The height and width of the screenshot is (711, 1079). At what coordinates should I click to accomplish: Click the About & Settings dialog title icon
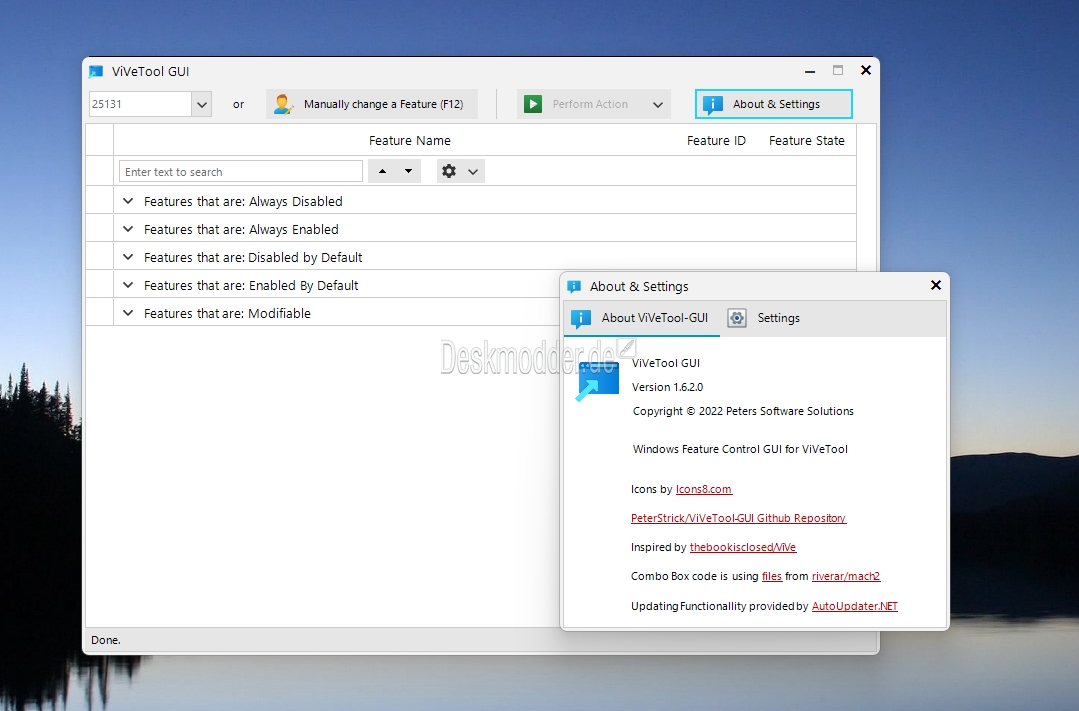click(575, 286)
